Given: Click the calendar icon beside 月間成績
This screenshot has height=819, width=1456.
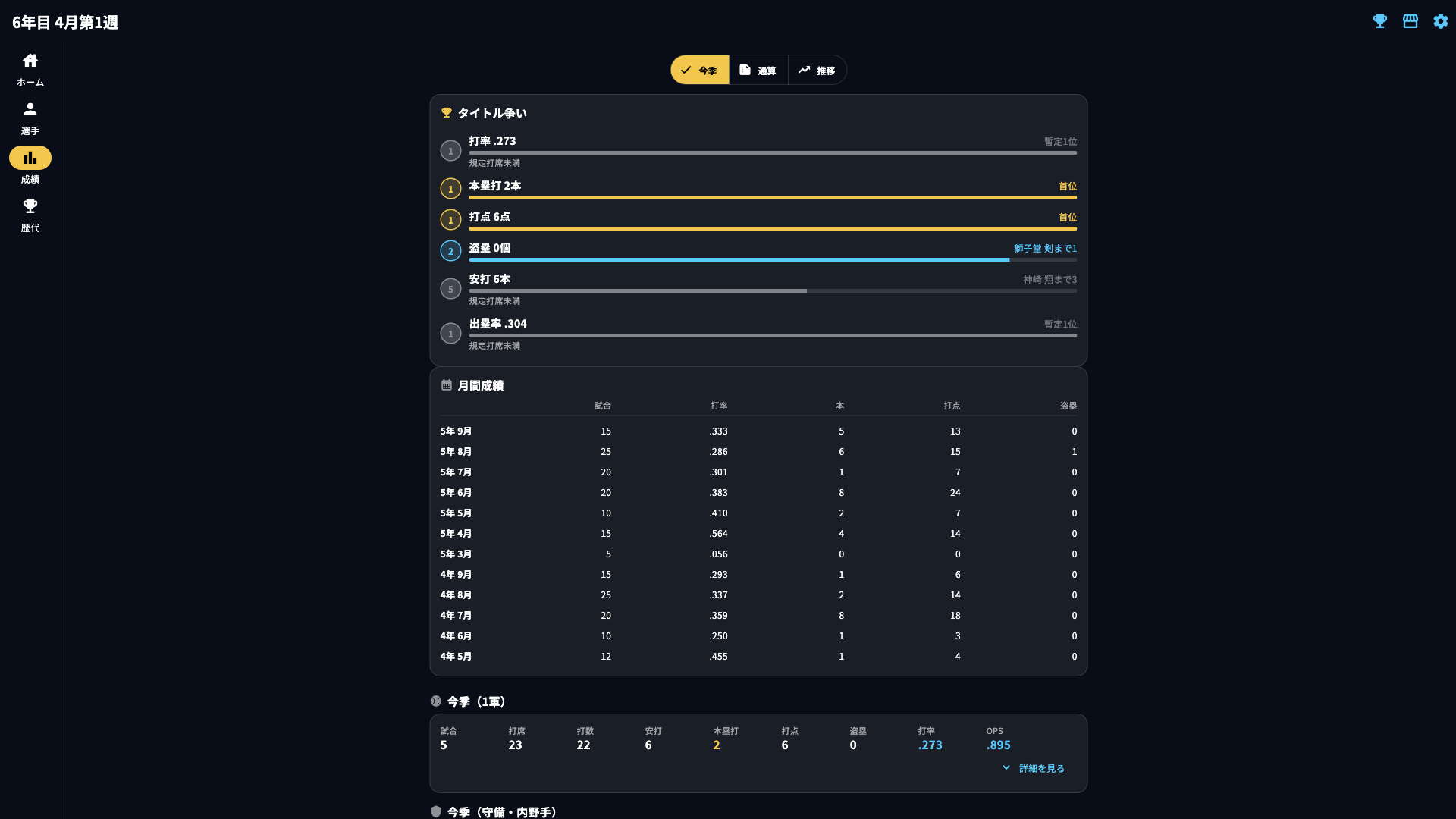Looking at the screenshot, I should [x=447, y=385].
